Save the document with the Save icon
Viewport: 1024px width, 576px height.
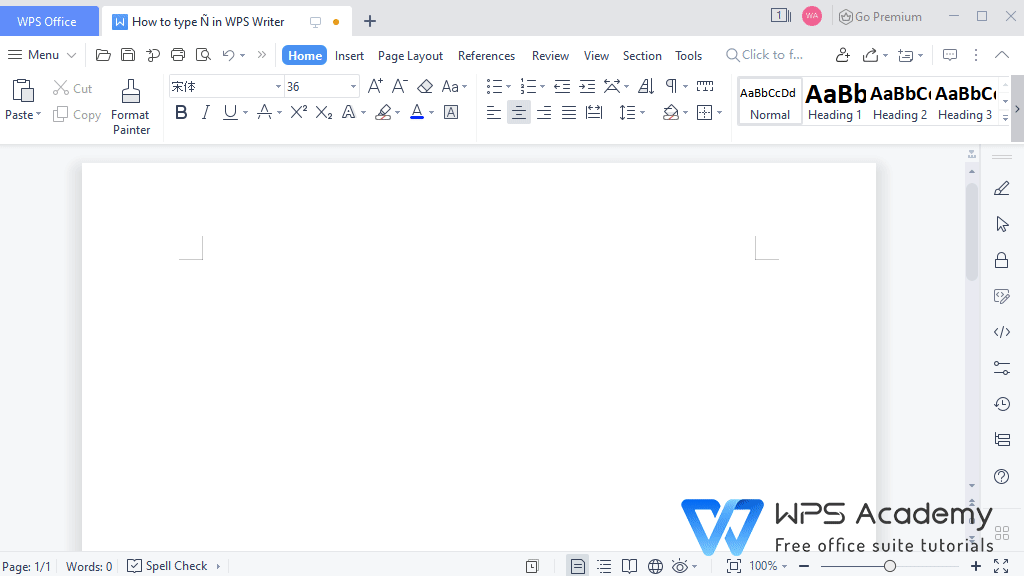pos(128,55)
